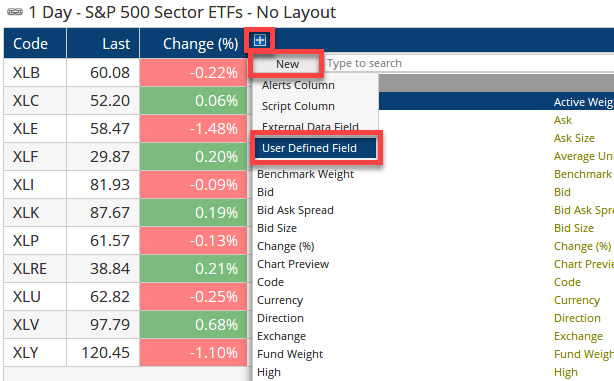Choose Alerts Column menu entry
The image size is (614, 381).
[x=298, y=85]
